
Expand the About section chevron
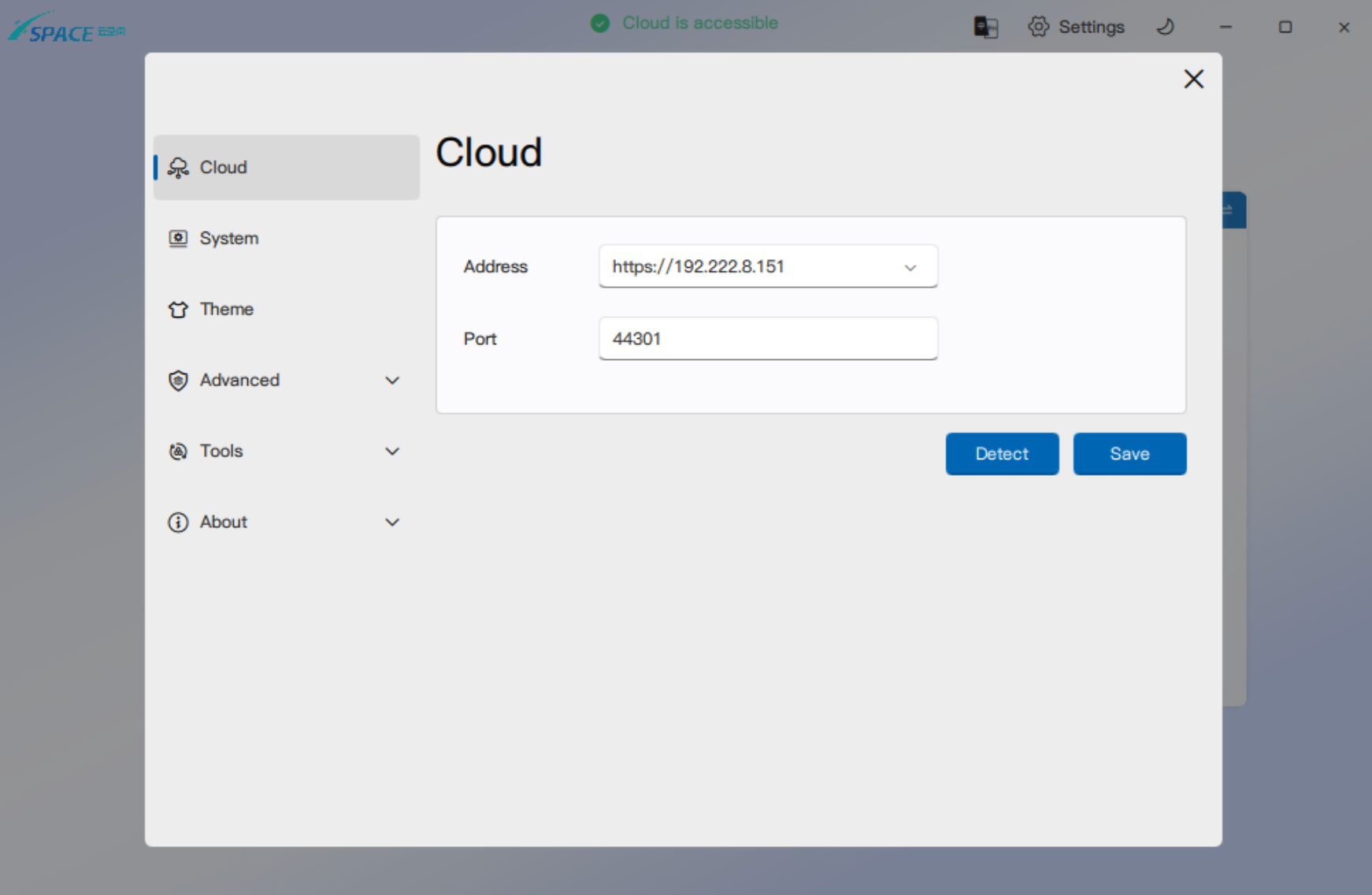[x=392, y=522]
